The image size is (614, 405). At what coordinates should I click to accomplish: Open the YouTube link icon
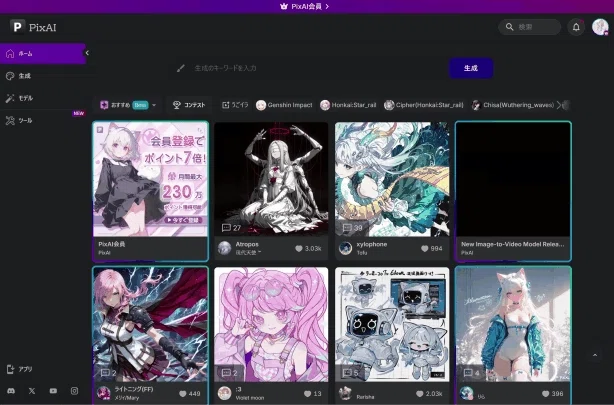pyautogui.click(x=53, y=391)
